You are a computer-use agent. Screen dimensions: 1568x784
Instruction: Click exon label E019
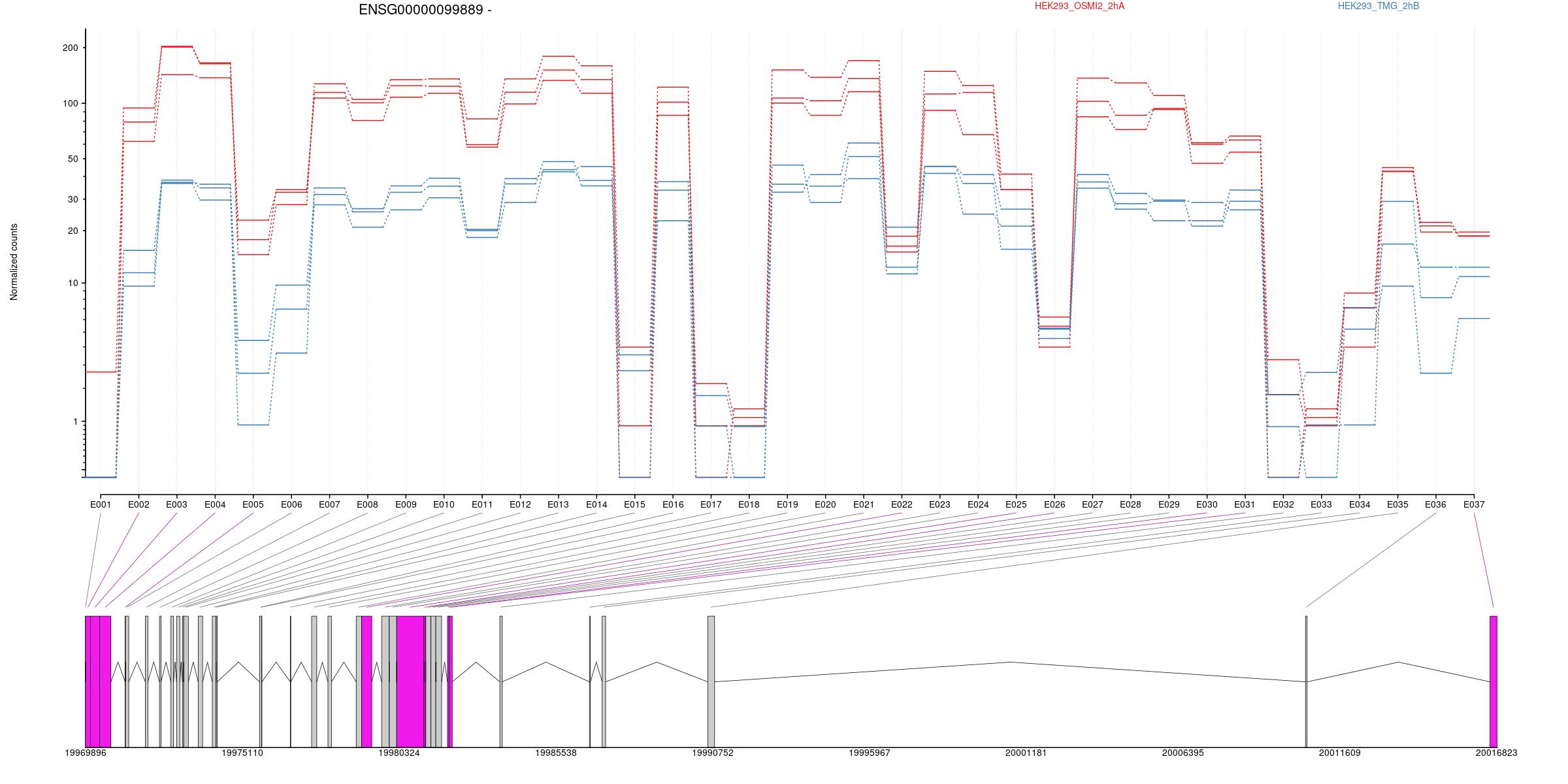coord(787,504)
